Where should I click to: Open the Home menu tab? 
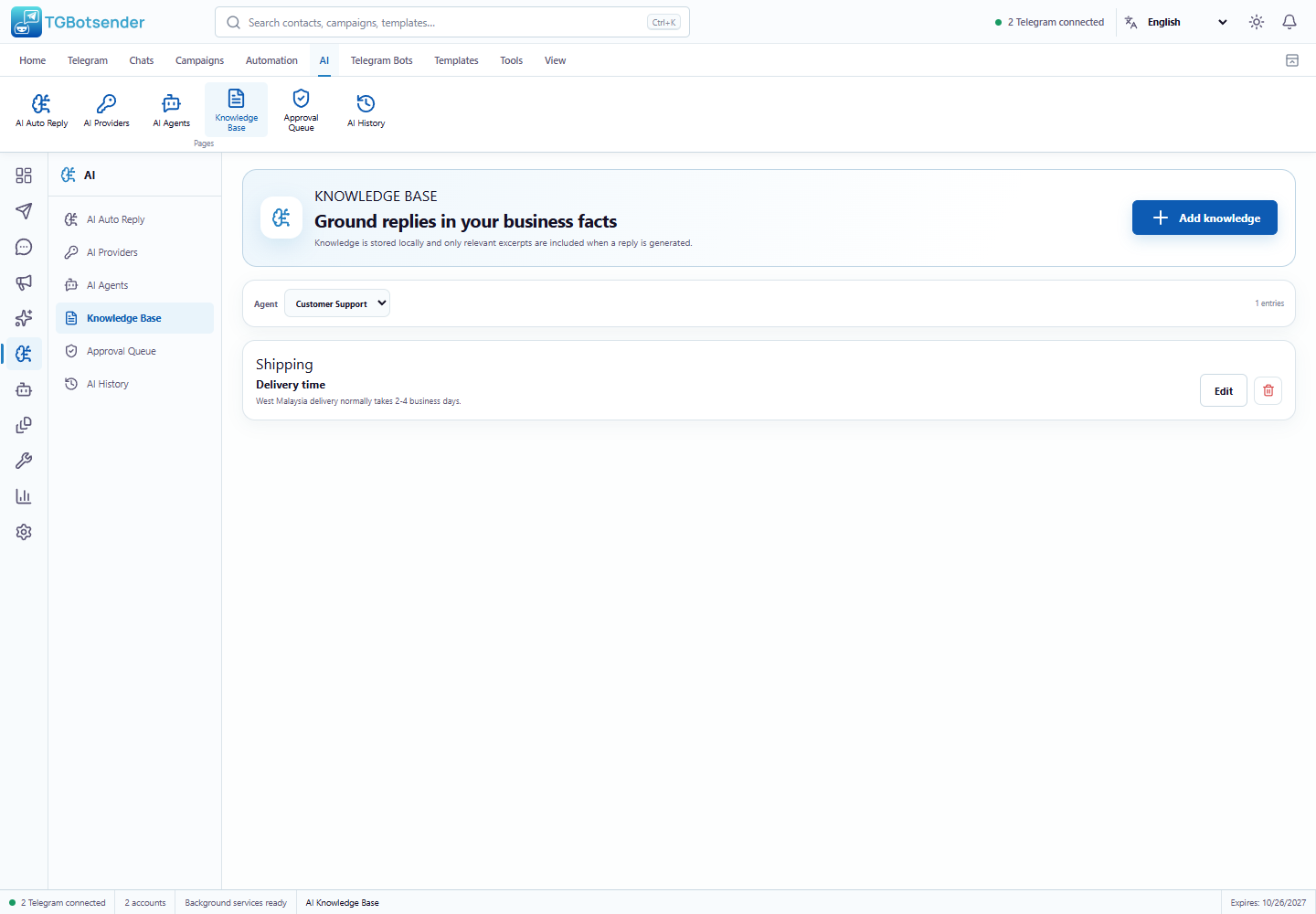pyautogui.click(x=32, y=60)
